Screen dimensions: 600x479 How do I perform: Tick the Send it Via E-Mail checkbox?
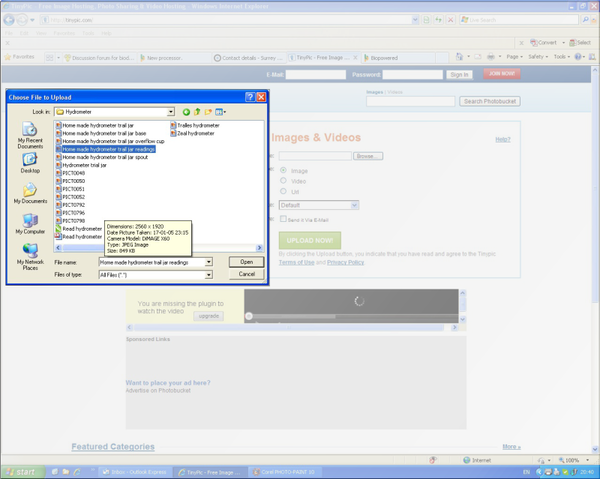pos(284,219)
